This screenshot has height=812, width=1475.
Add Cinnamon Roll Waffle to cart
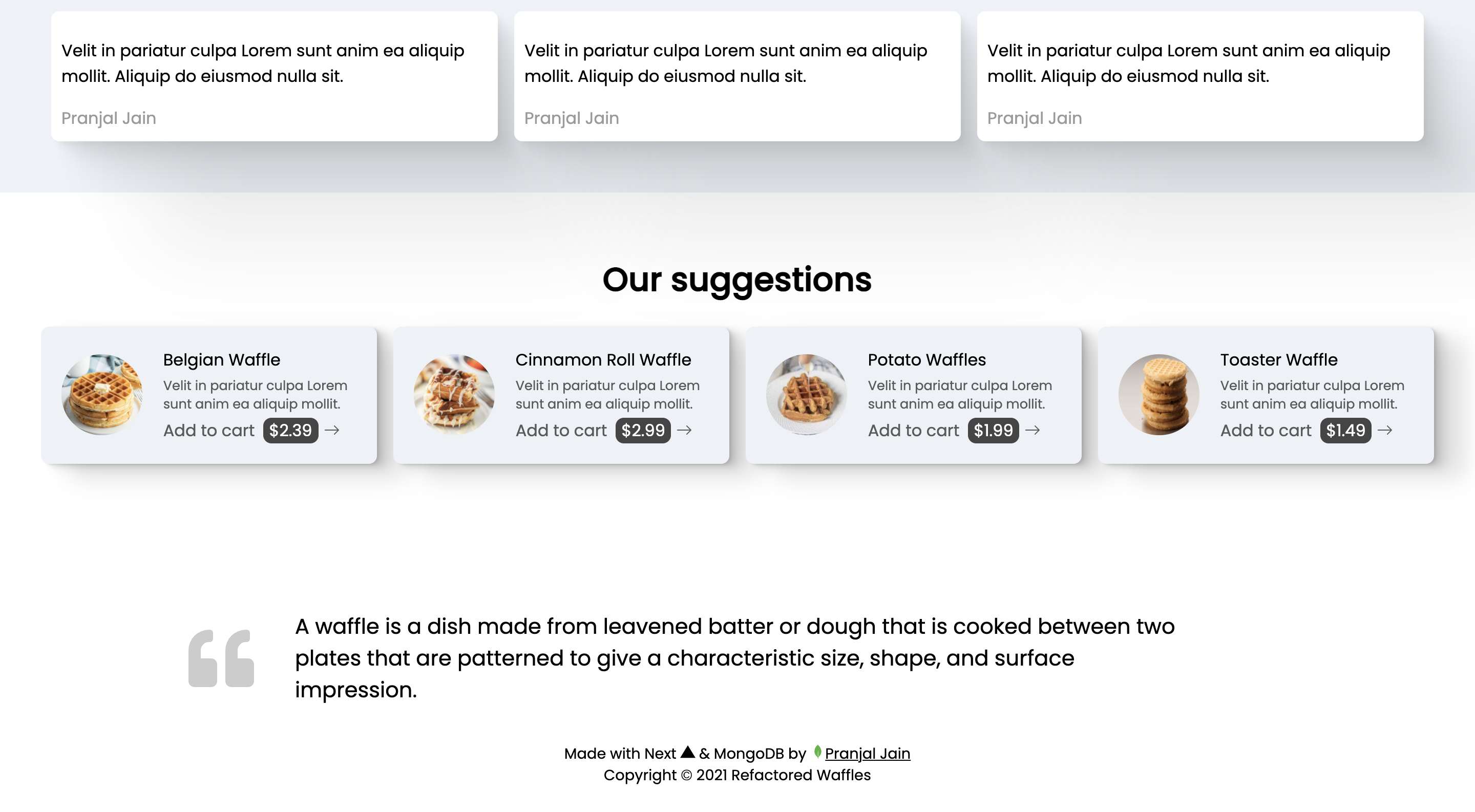click(561, 431)
